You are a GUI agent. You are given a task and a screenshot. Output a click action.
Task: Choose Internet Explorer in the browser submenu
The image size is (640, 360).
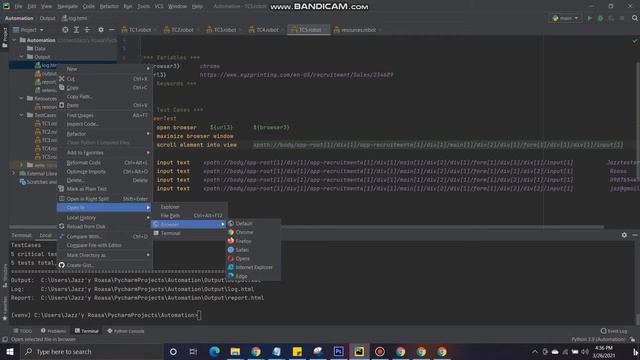[x=253, y=267]
